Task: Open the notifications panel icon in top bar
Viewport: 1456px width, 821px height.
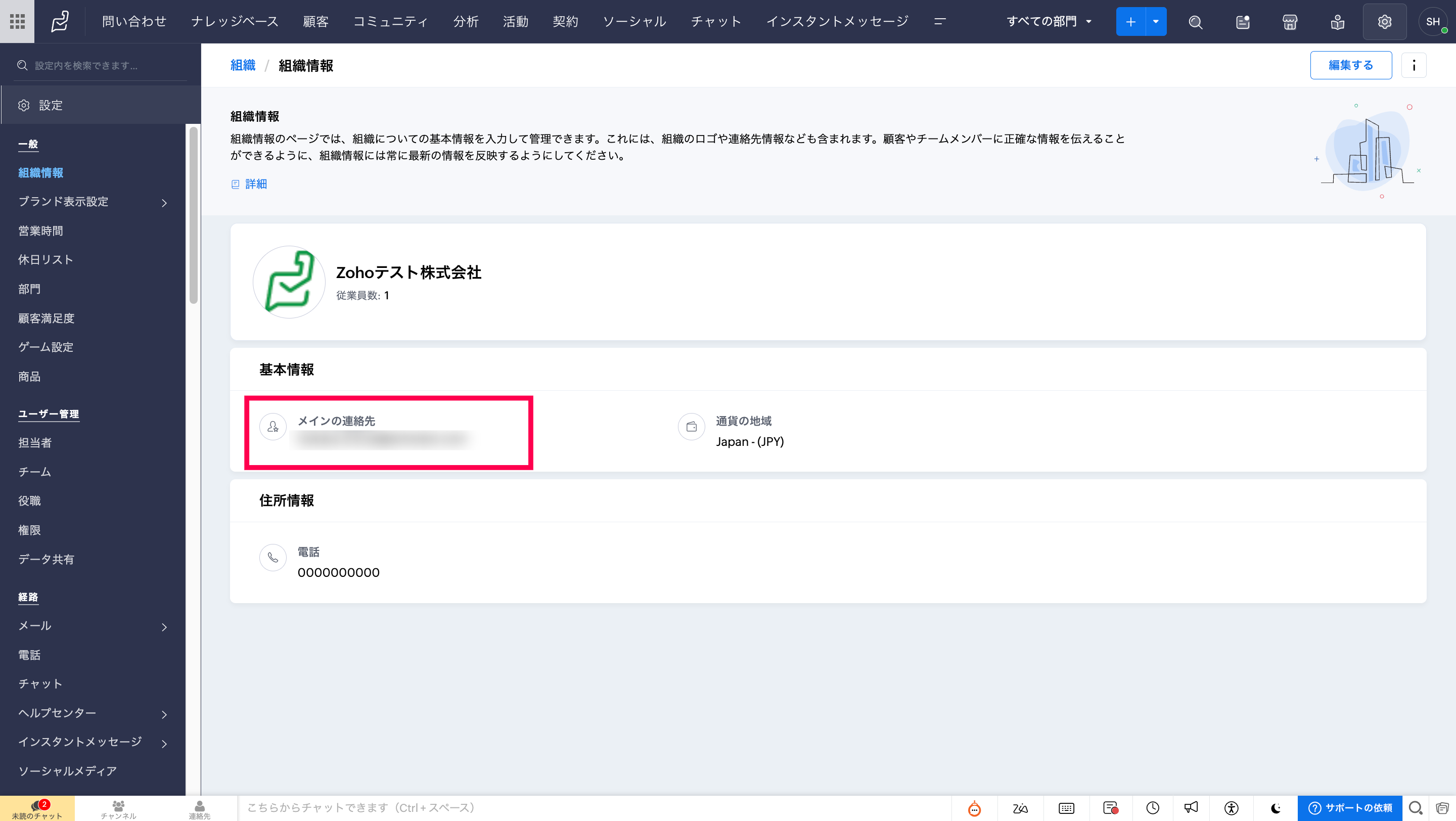Action: (x=1242, y=22)
